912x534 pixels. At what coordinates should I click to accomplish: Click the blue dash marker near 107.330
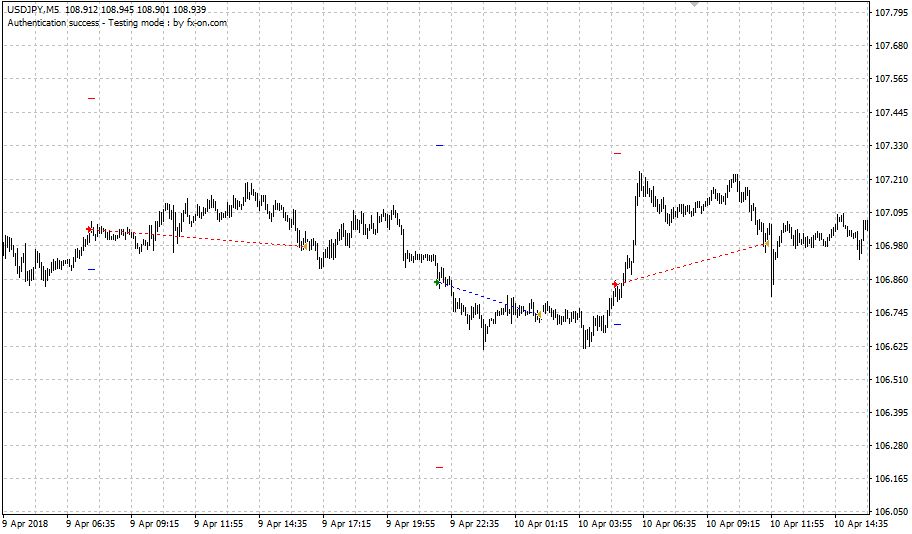[x=440, y=145]
